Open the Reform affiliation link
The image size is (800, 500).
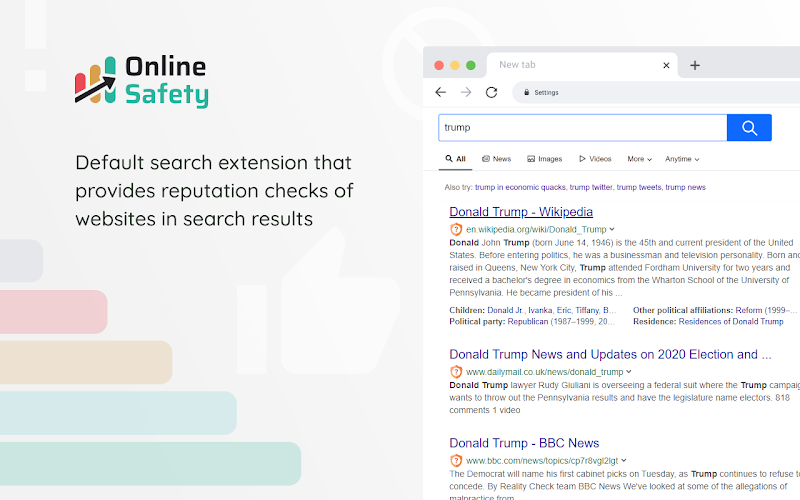pos(748,310)
